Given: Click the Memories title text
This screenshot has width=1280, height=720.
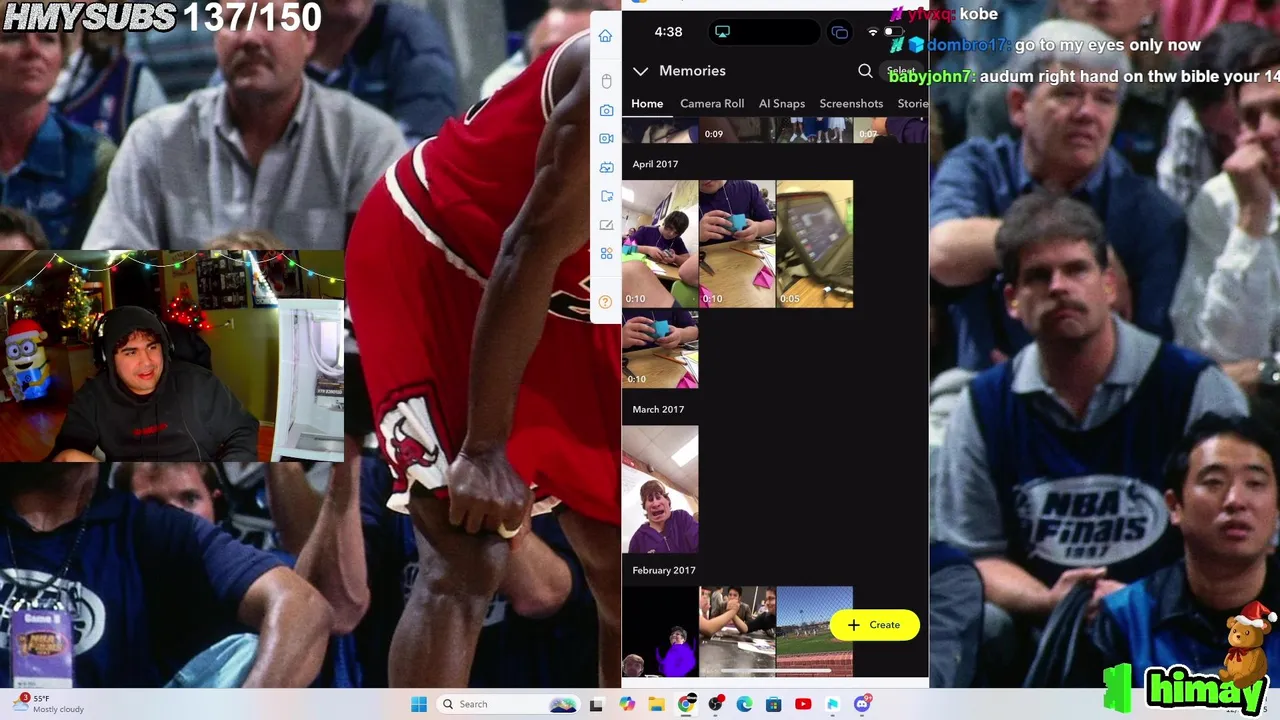Looking at the screenshot, I should (x=692, y=71).
